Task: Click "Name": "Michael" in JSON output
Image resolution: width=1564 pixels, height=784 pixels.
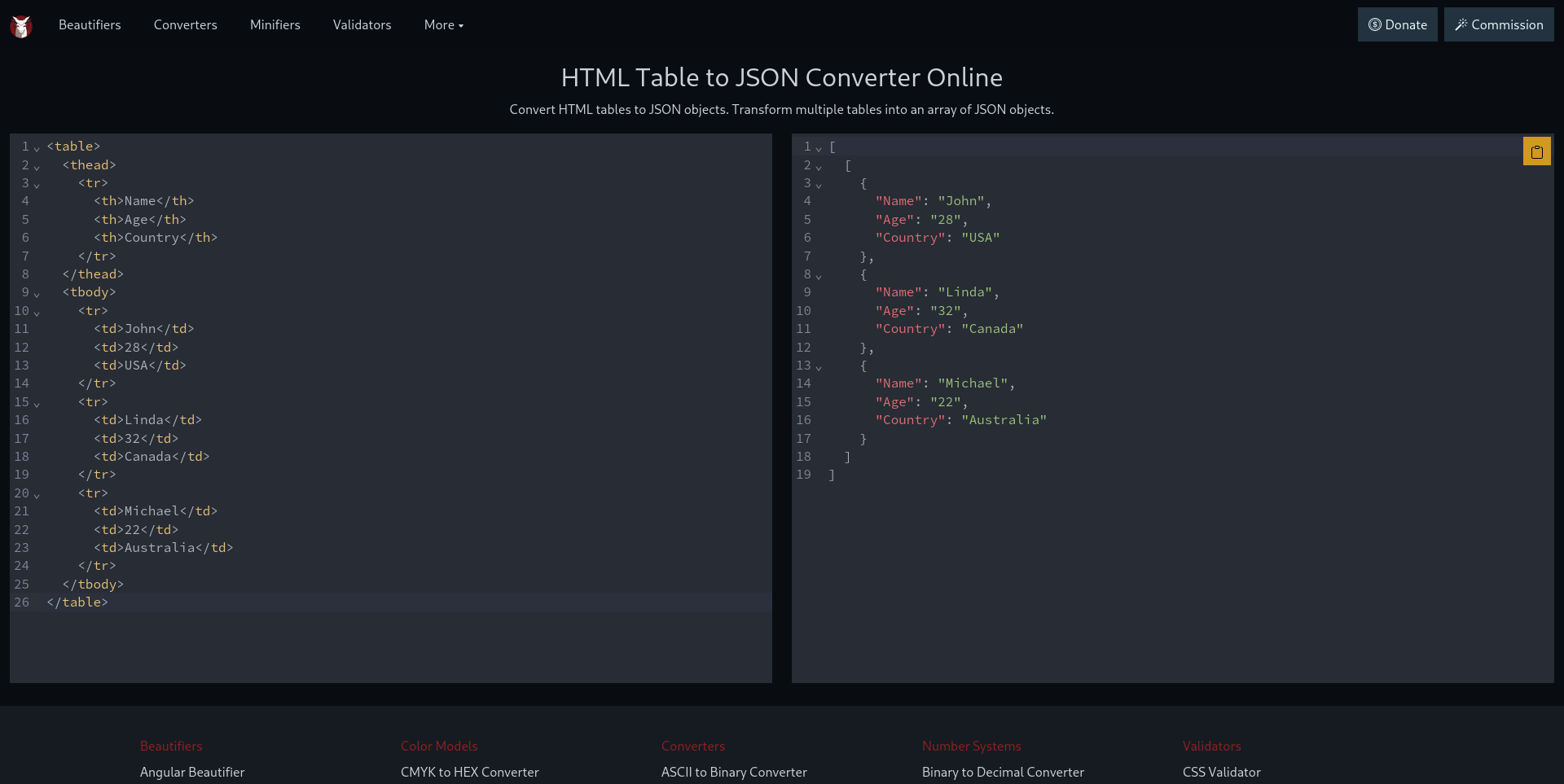Action: (946, 383)
